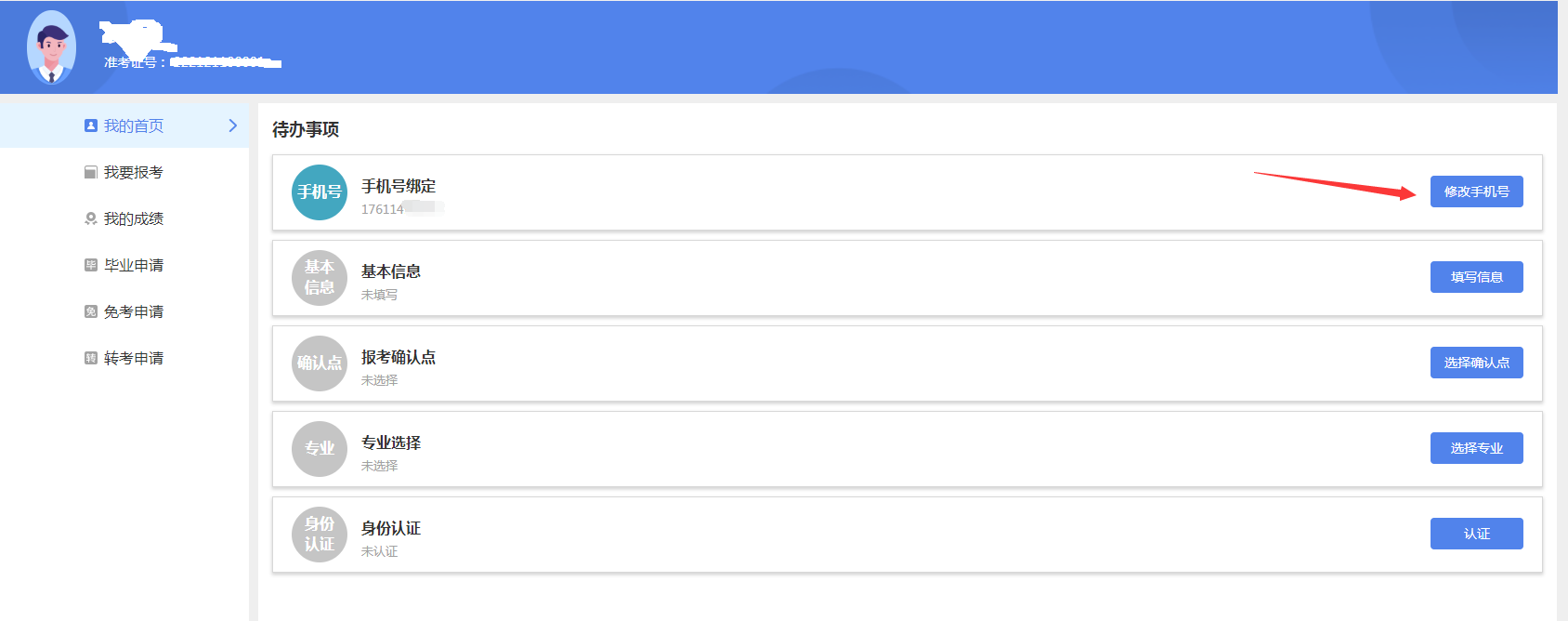This screenshot has width=1568, height=621.
Task: Click the 选择专业 button
Action: [x=1476, y=448]
